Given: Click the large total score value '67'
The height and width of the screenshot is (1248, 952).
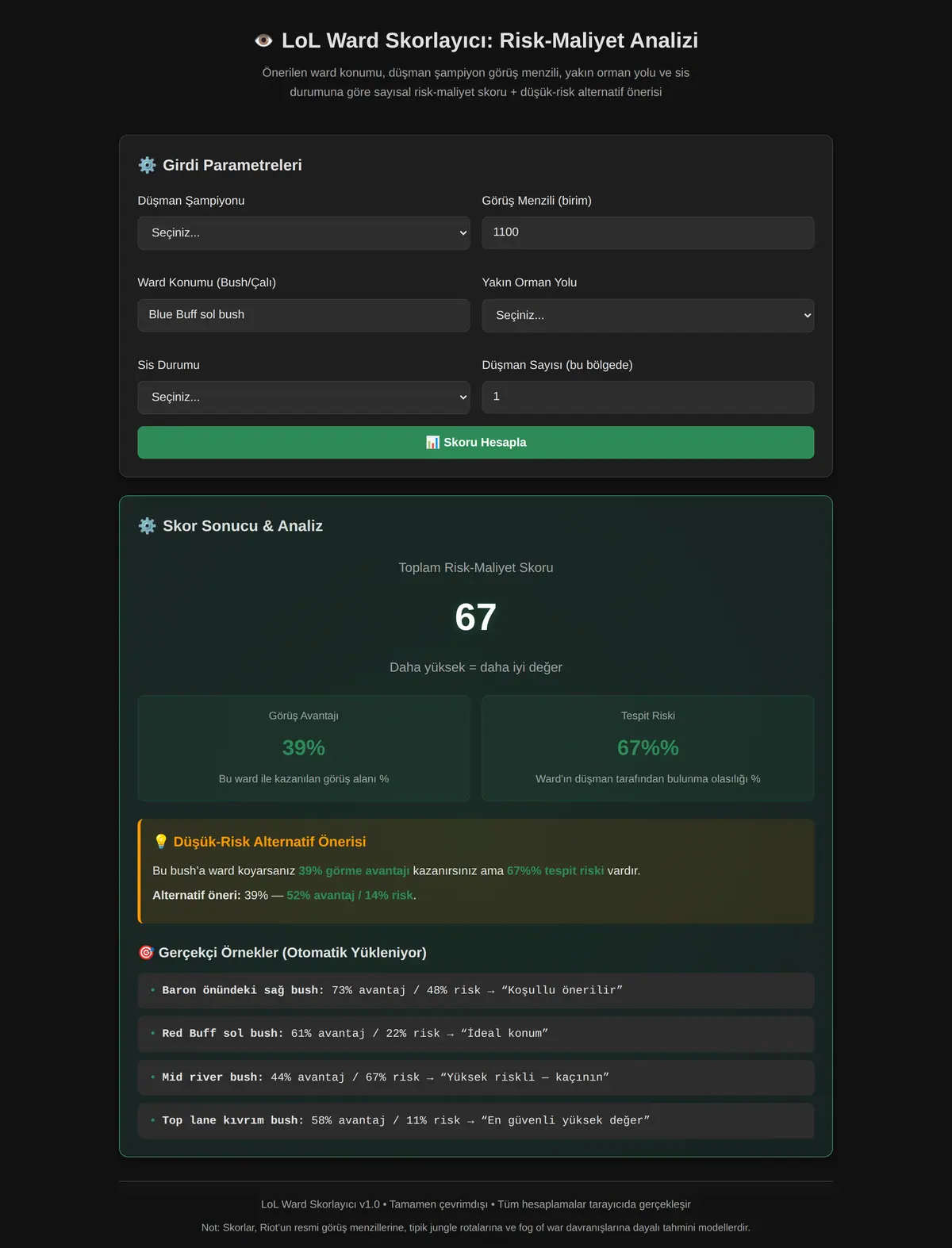Looking at the screenshot, I should tap(476, 617).
